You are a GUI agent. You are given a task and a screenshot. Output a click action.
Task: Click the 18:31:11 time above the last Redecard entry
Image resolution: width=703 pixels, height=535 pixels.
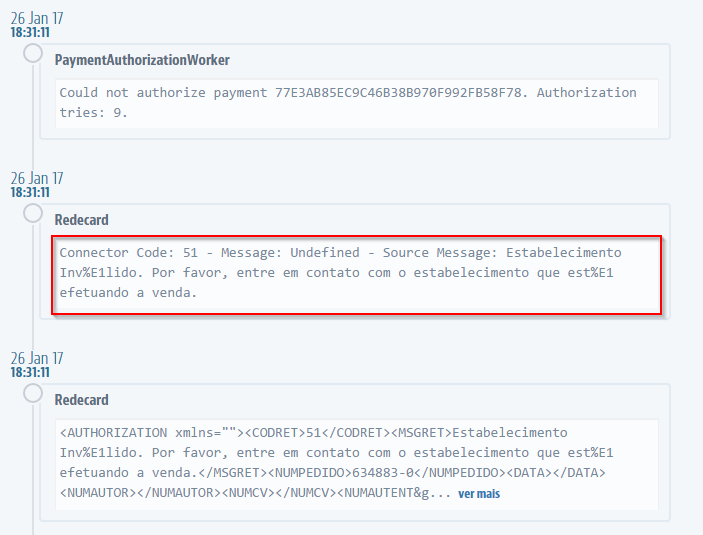[x=30, y=372]
